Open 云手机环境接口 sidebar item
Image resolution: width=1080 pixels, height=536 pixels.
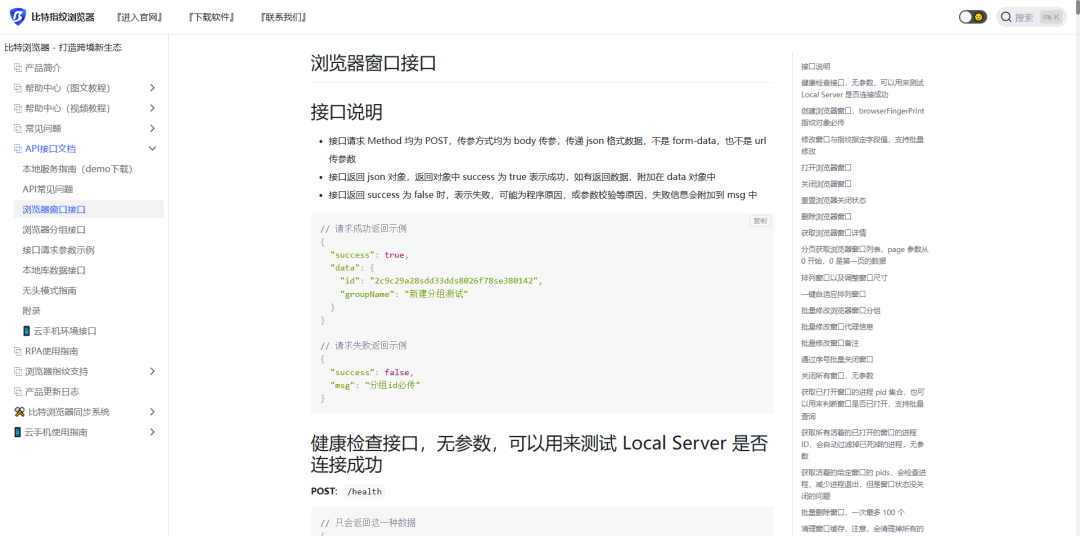click(x=65, y=331)
